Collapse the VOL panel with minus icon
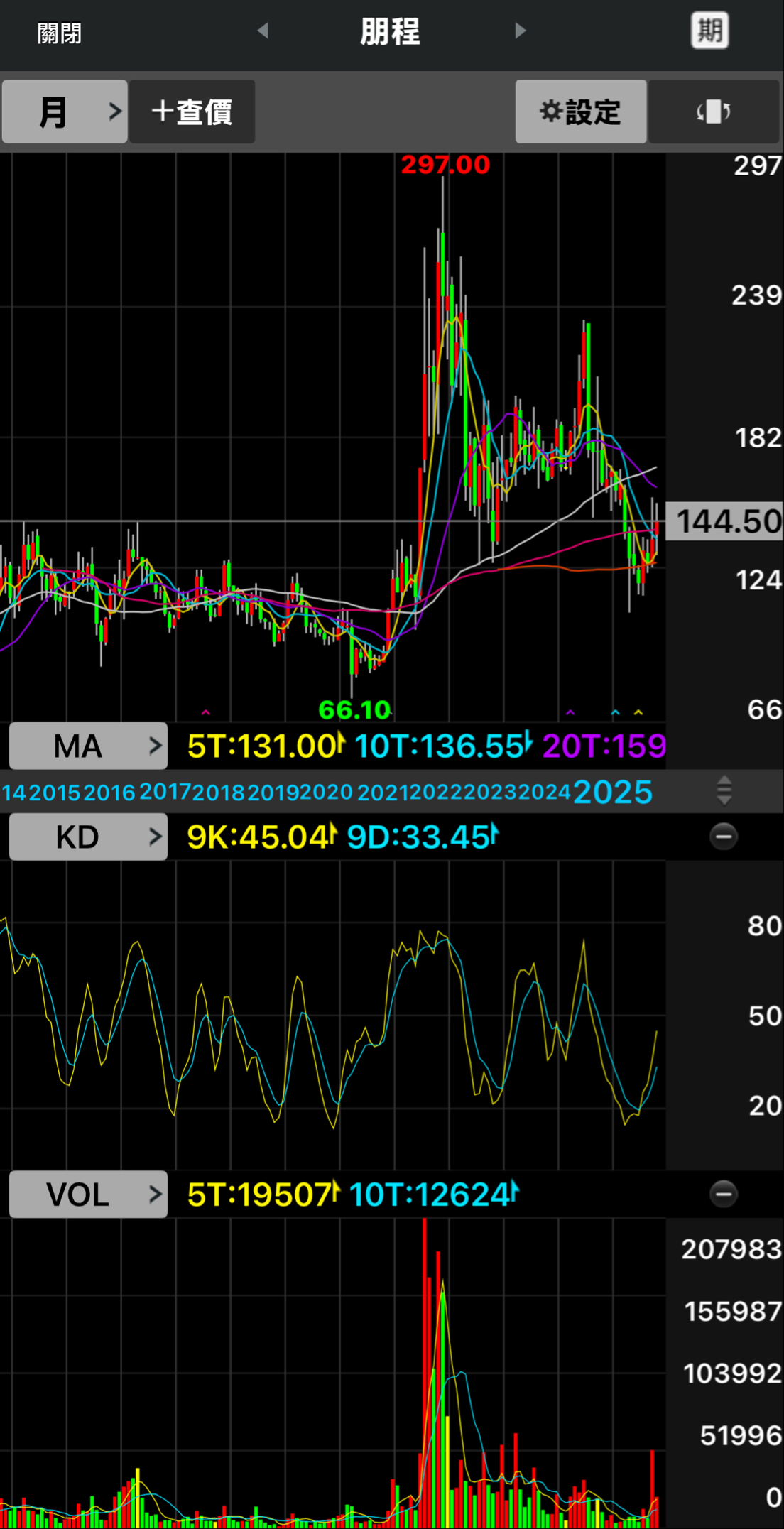This screenshot has width=784, height=1529. click(x=723, y=1194)
